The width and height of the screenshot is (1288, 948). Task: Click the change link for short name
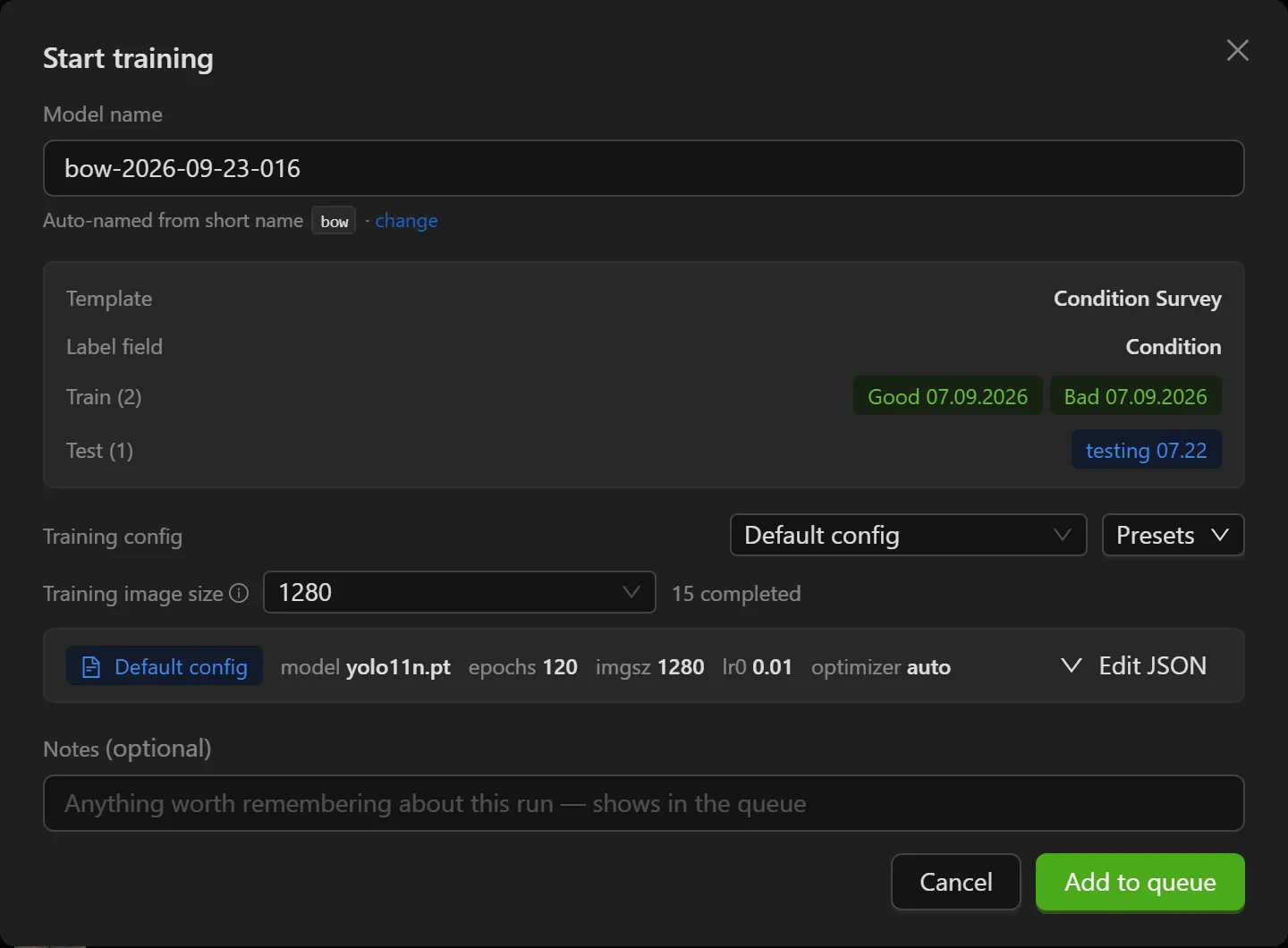click(406, 221)
